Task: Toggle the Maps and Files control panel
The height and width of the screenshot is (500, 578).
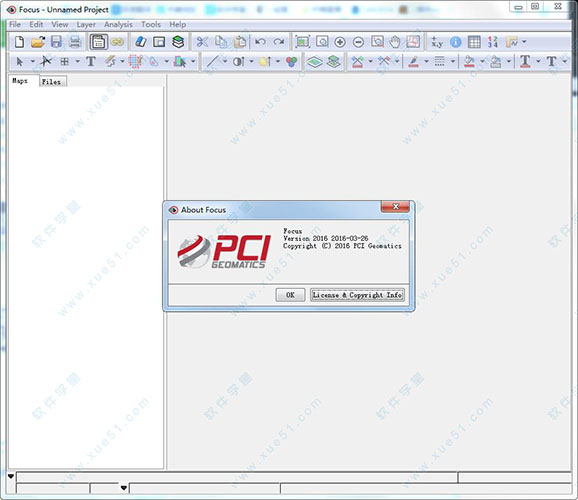Action: (x=98, y=42)
